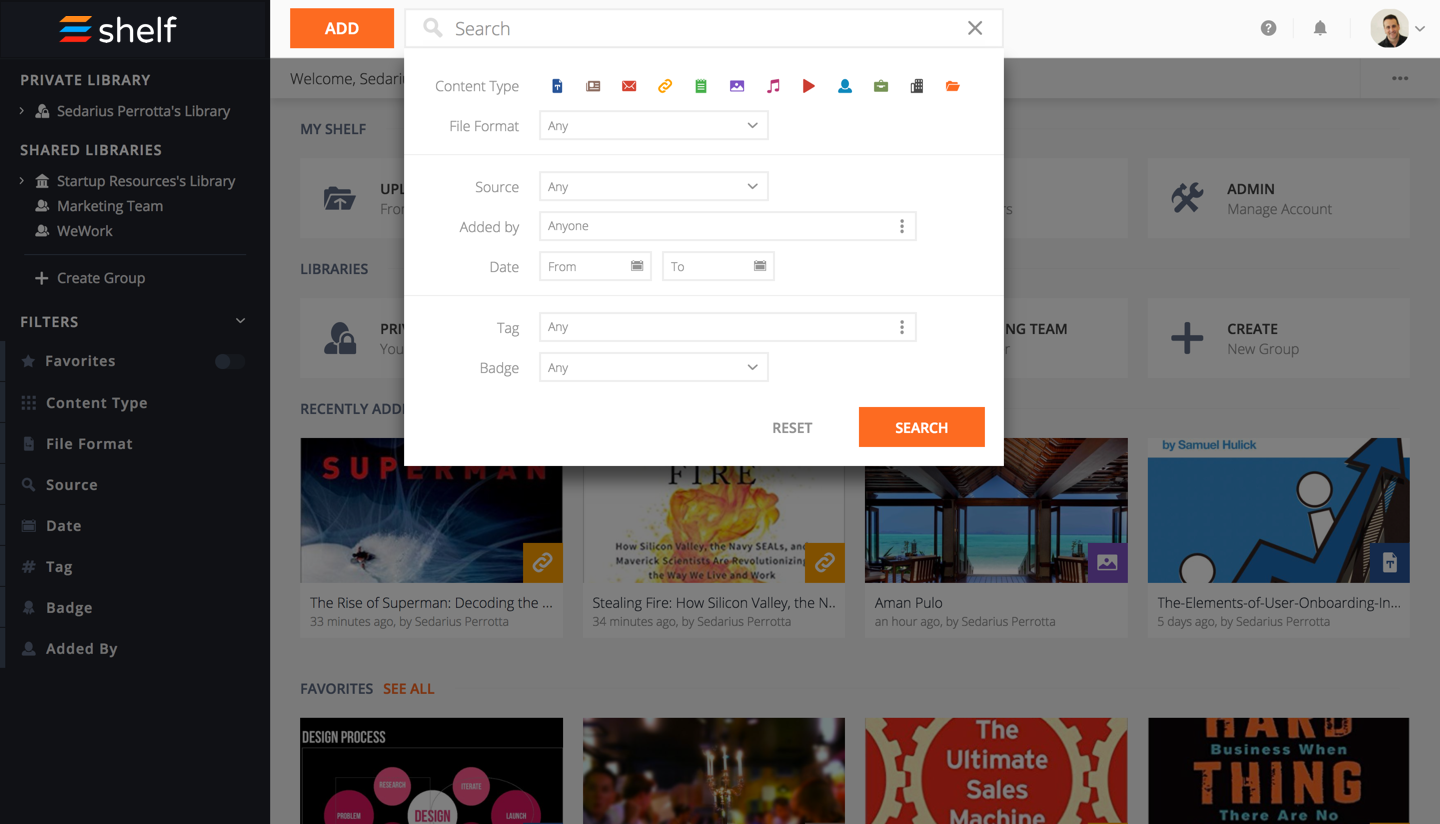Collapse the FILTERS section chevron
Screen dimensions: 1440x824
240,321
